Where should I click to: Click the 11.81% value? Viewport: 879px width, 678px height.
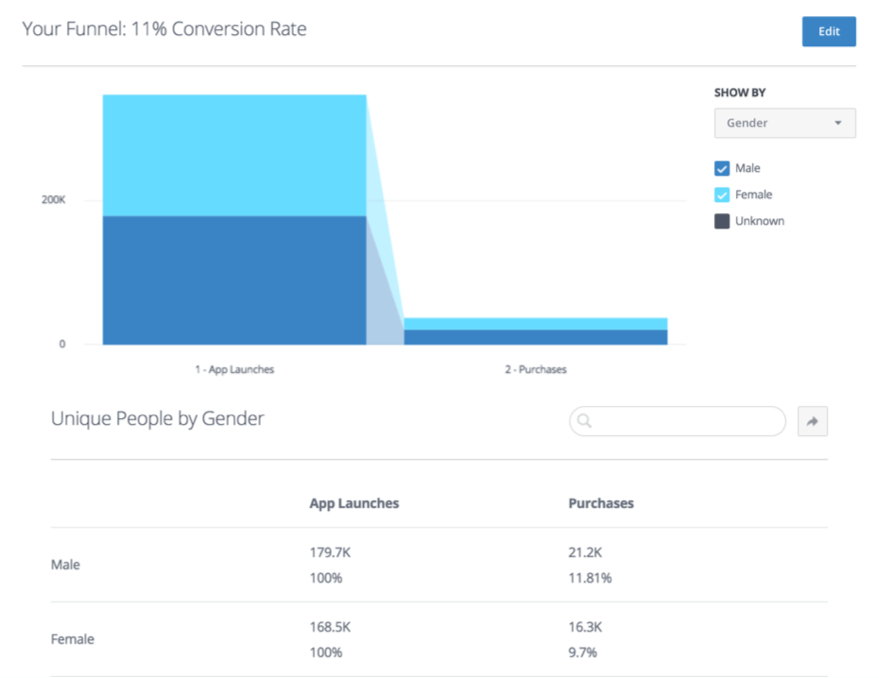590,578
